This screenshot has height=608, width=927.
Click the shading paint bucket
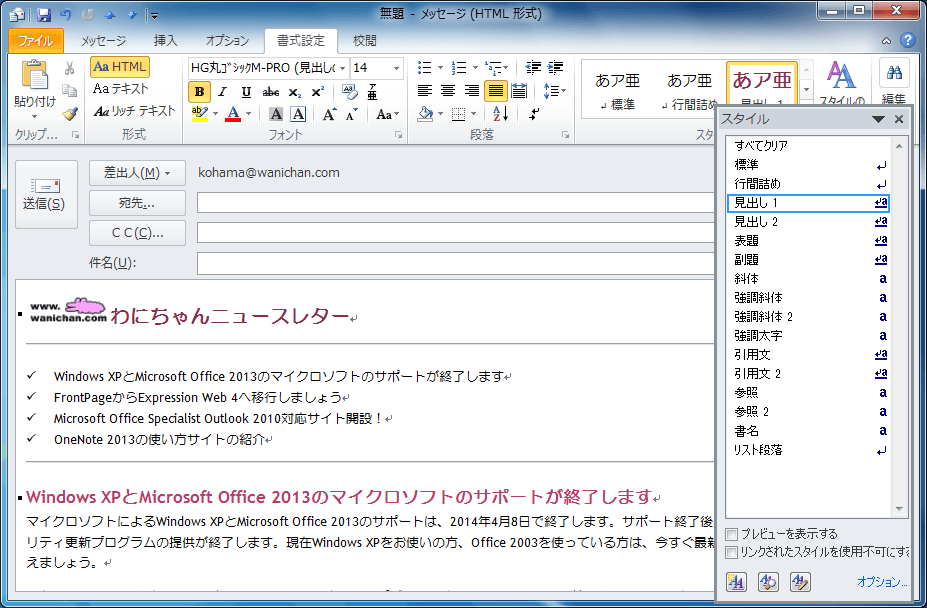[424, 114]
